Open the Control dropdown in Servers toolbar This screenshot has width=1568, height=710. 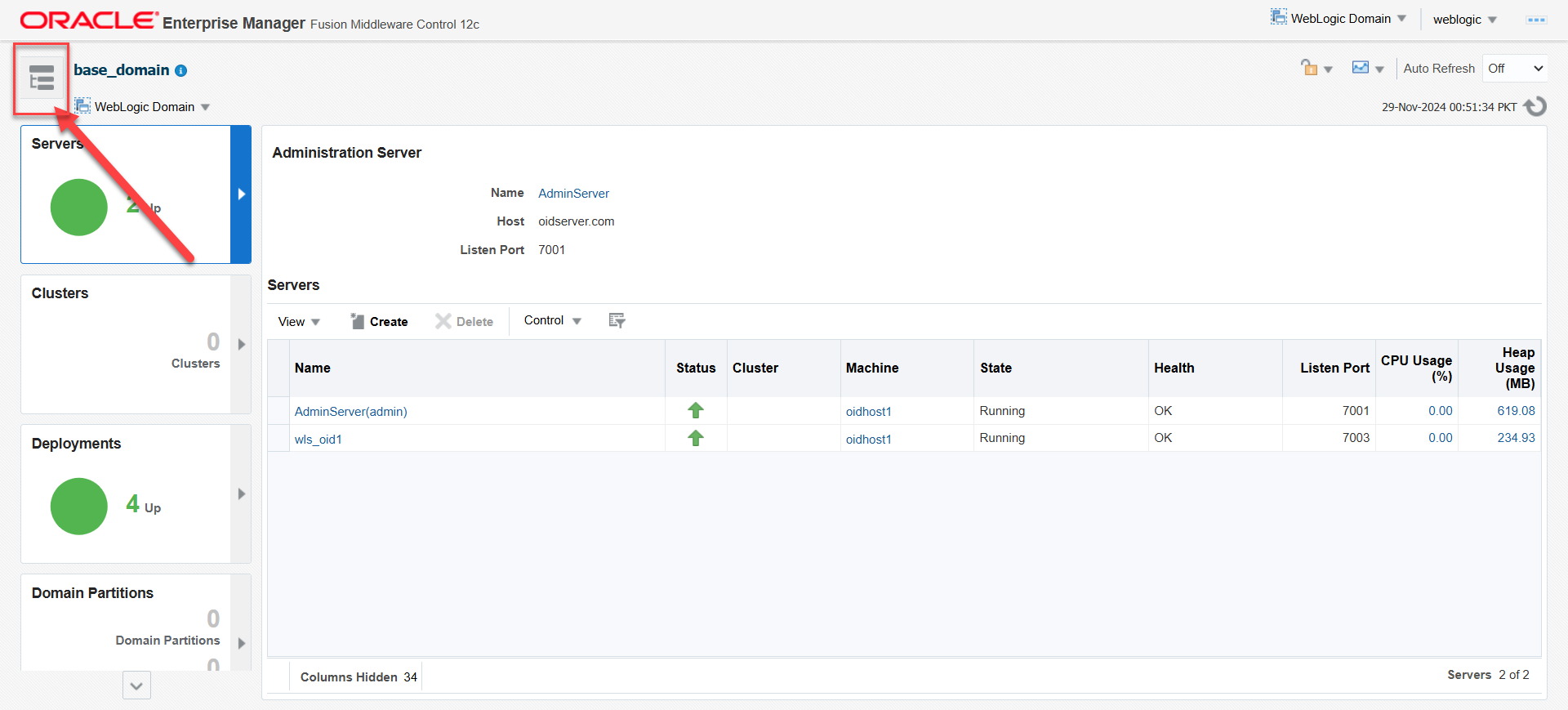click(x=552, y=321)
